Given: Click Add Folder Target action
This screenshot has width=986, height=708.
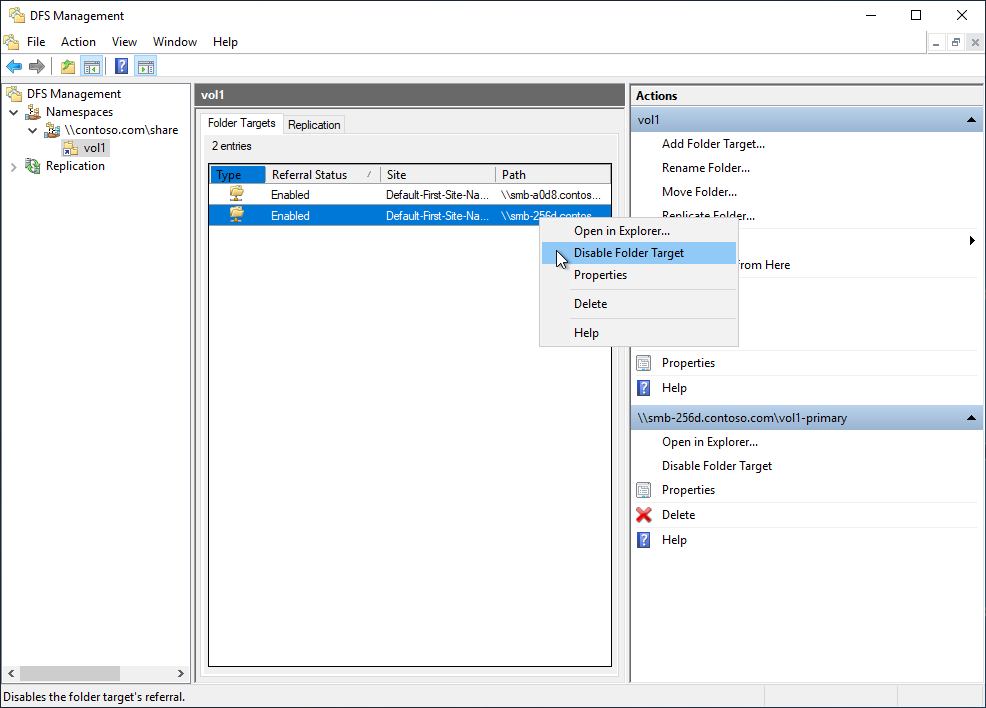Looking at the screenshot, I should pyautogui.click(x=713, y=144).
